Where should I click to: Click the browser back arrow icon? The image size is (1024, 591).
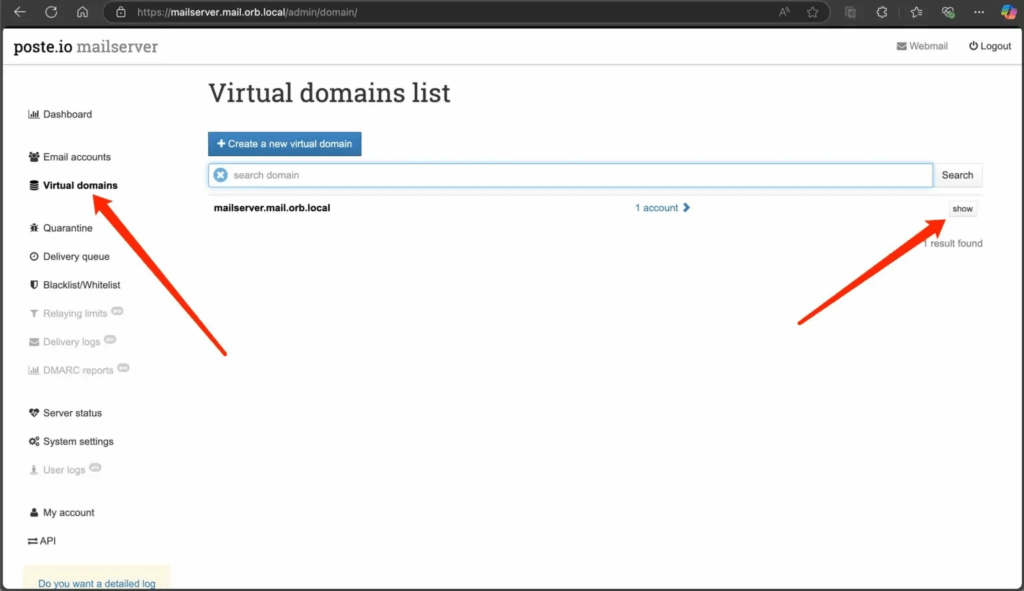(19, 13)
